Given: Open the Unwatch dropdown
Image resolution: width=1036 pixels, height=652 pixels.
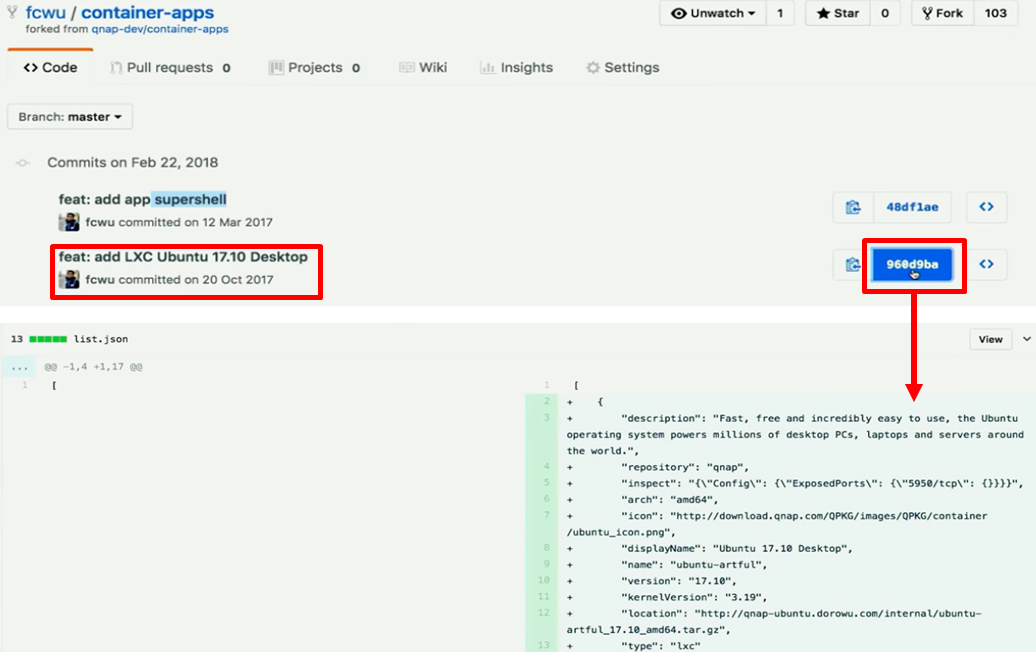Looking at the screenshot, I should pyautogui.click(x=713, y=13).
